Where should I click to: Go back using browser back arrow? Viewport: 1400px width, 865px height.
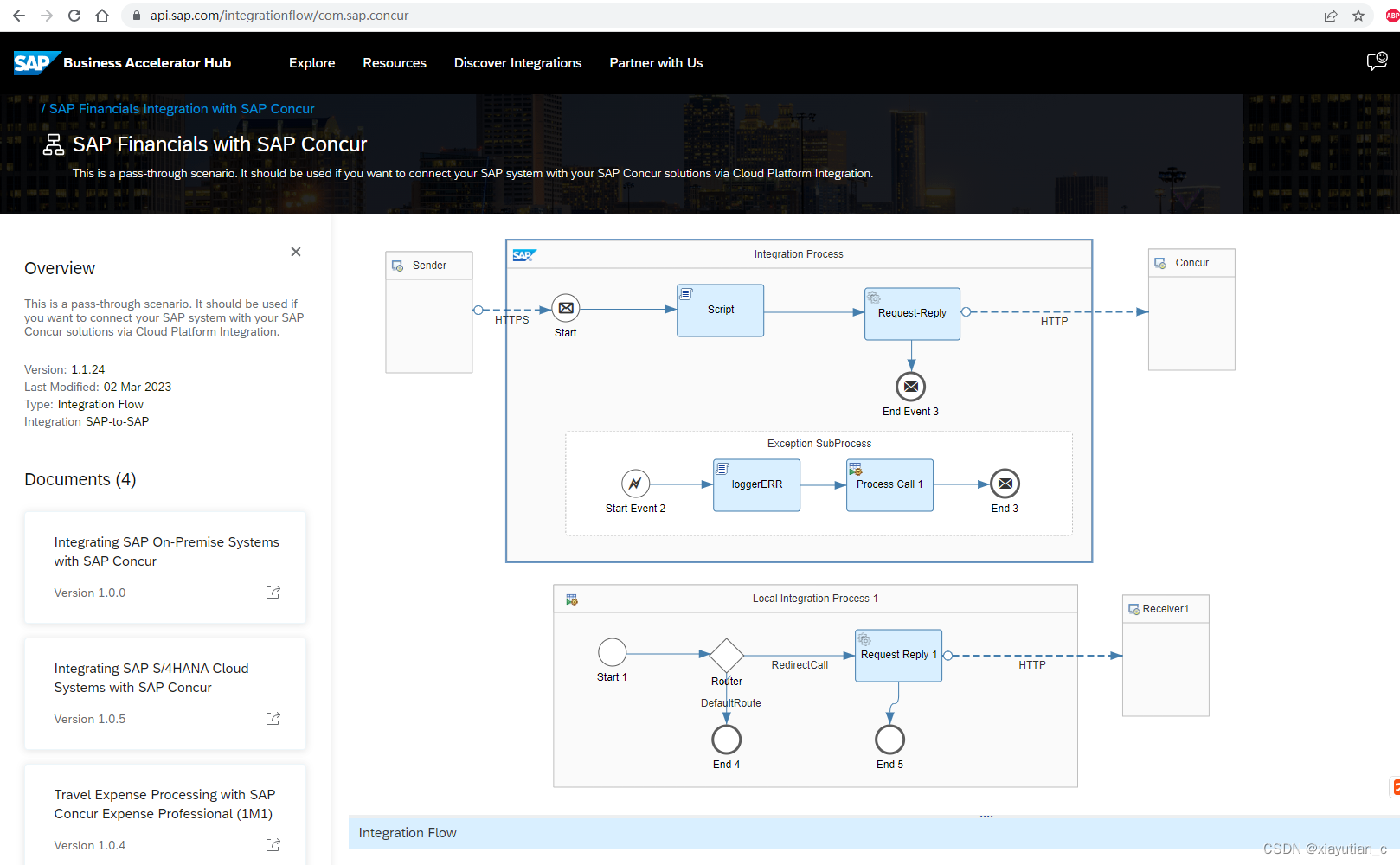pos(19,16)
